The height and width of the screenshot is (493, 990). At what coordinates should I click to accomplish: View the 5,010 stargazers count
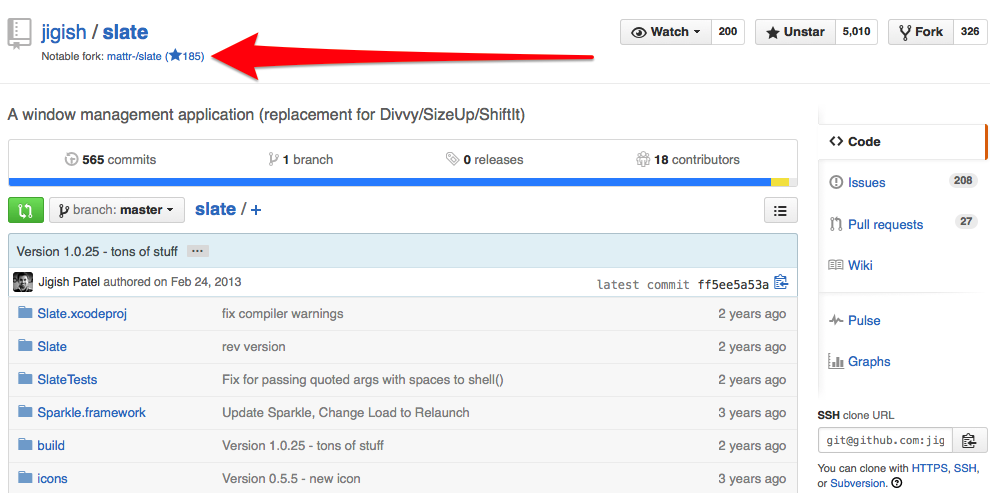(x=856, y=32)
